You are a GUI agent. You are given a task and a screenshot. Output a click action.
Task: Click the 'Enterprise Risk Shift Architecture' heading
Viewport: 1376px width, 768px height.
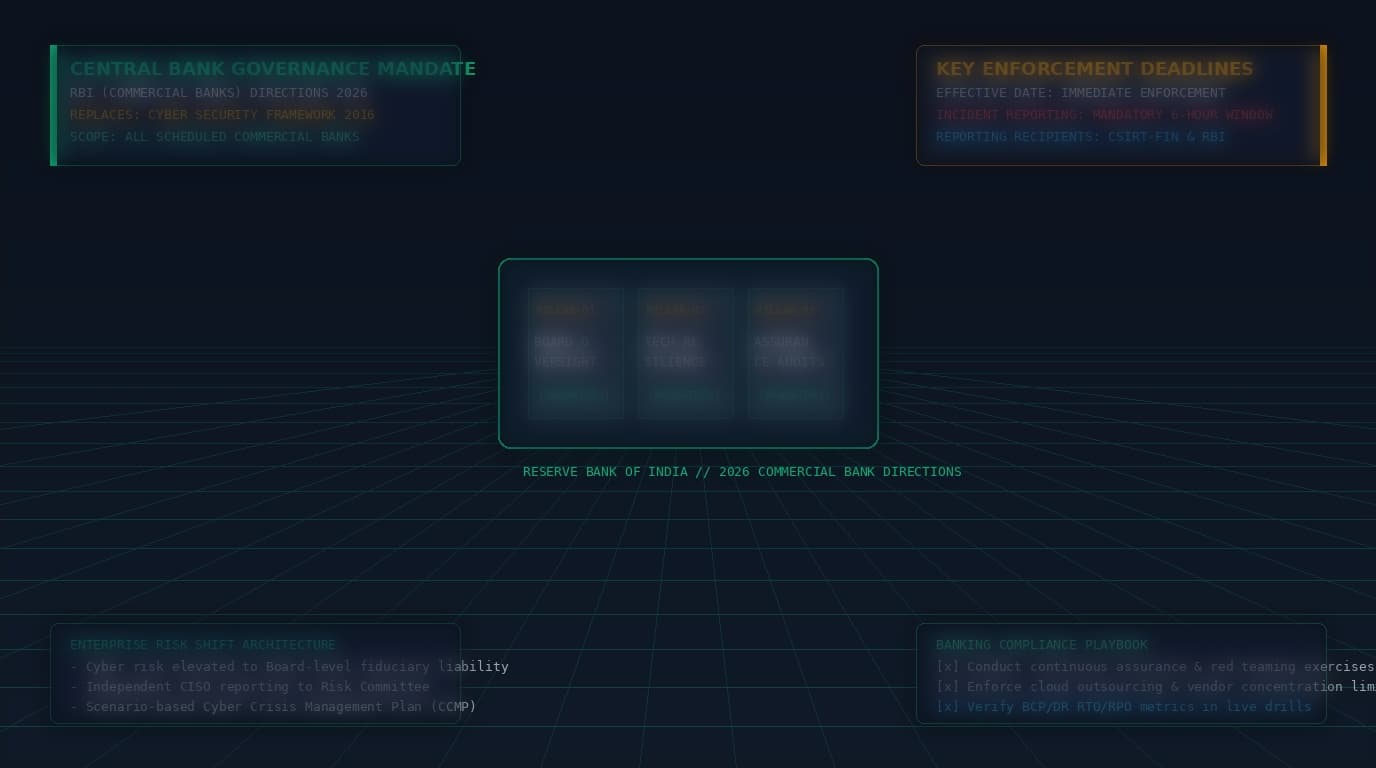pos(203,645)
